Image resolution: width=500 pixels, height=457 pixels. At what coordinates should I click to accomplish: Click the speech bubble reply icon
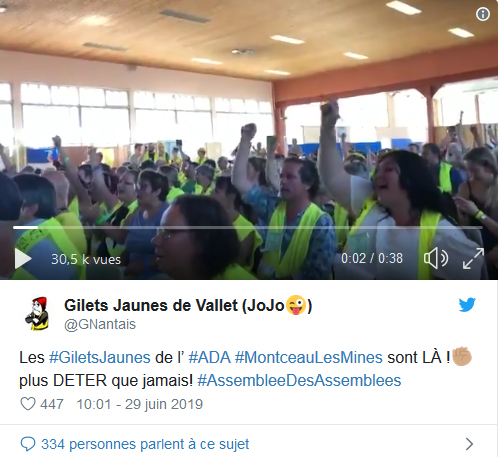[x=28, y=444]
